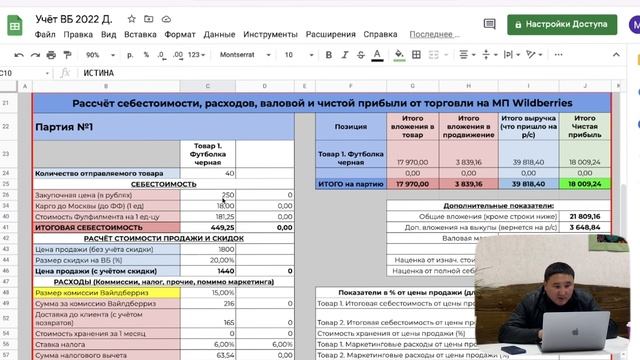Redo the last action
The width and height of the screenshot is (640, 360).
click(35, 55)
